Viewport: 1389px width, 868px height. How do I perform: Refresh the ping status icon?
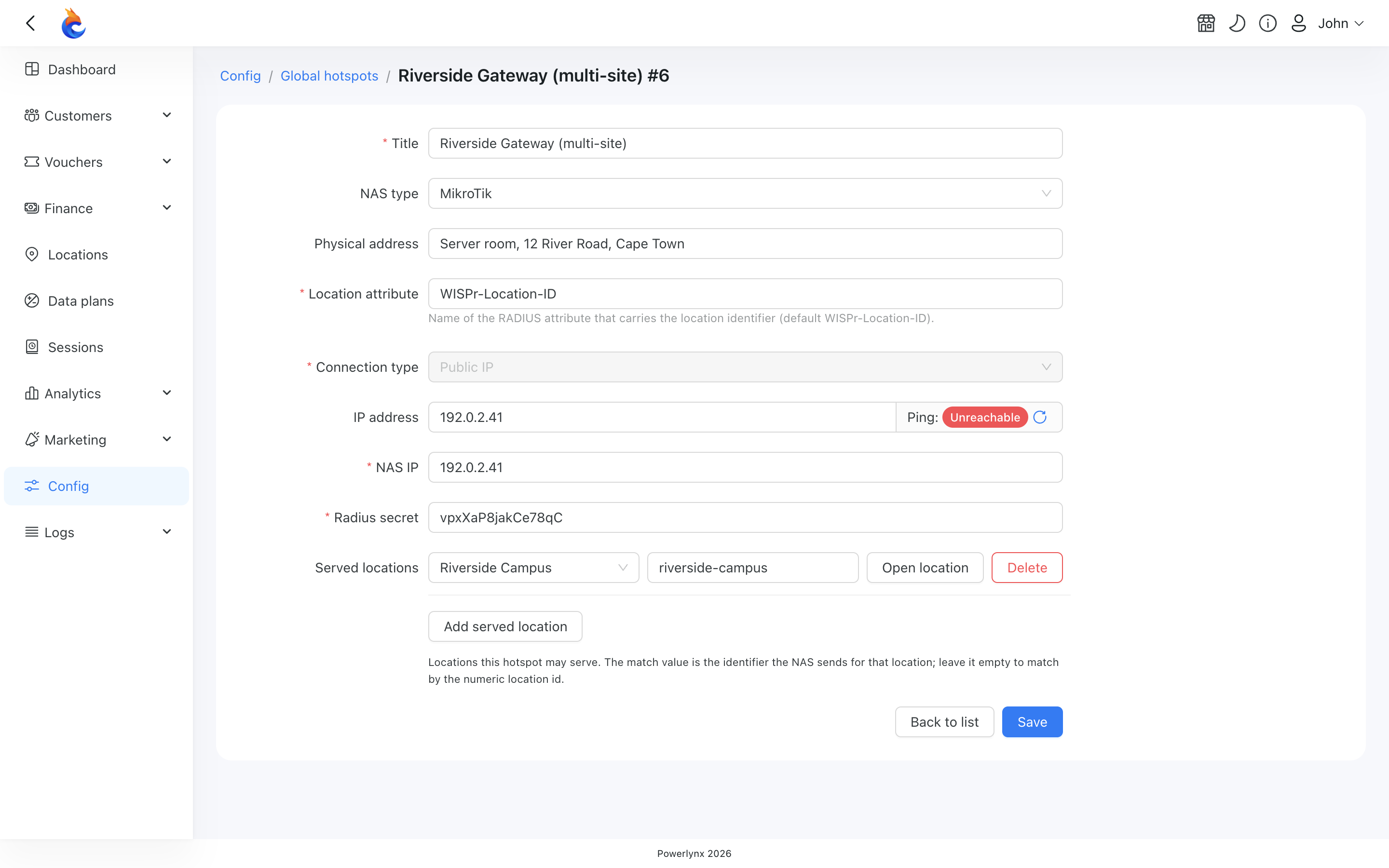1040,417
